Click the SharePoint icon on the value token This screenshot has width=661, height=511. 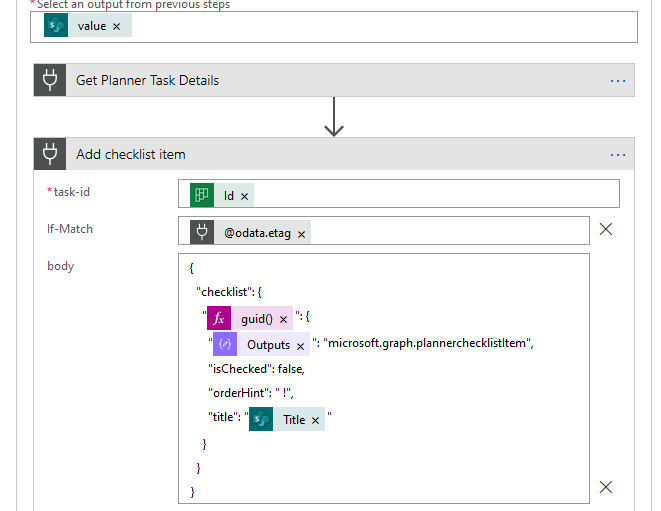57,27
